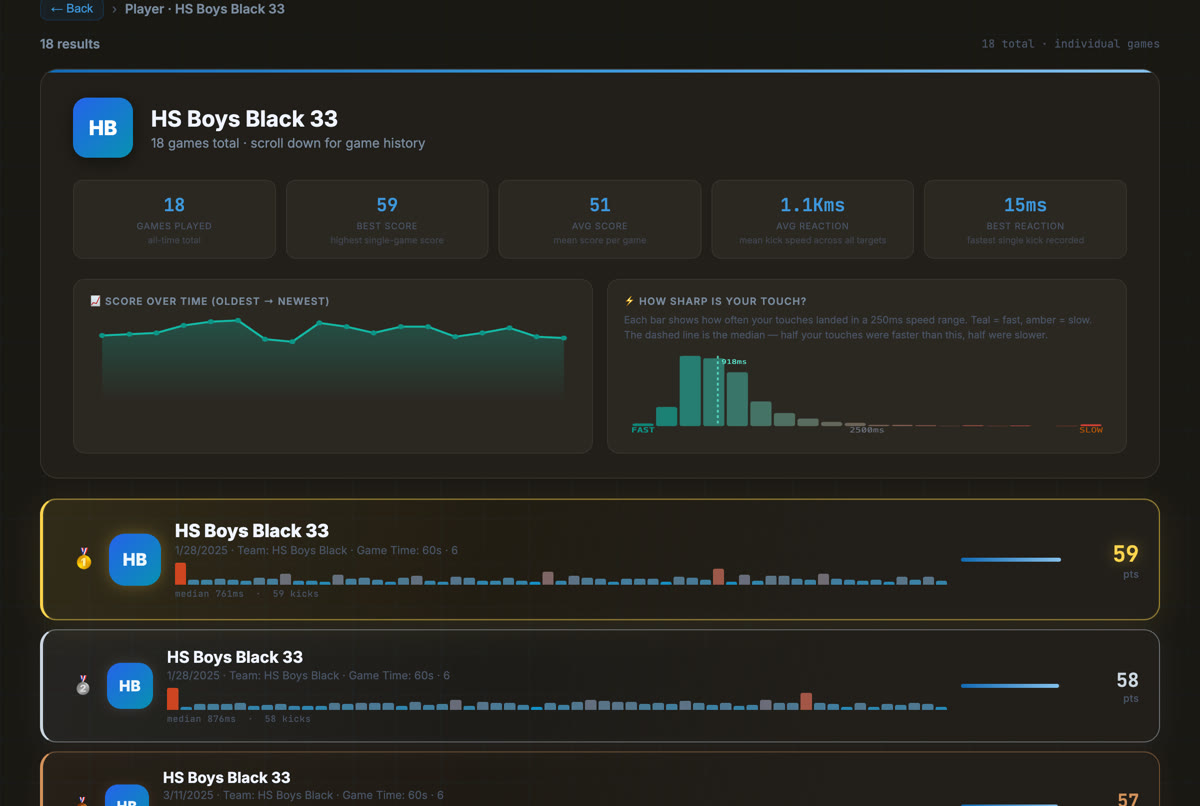
Task: Click the HB avatar on the 58-point game
Action: [130, 686]
